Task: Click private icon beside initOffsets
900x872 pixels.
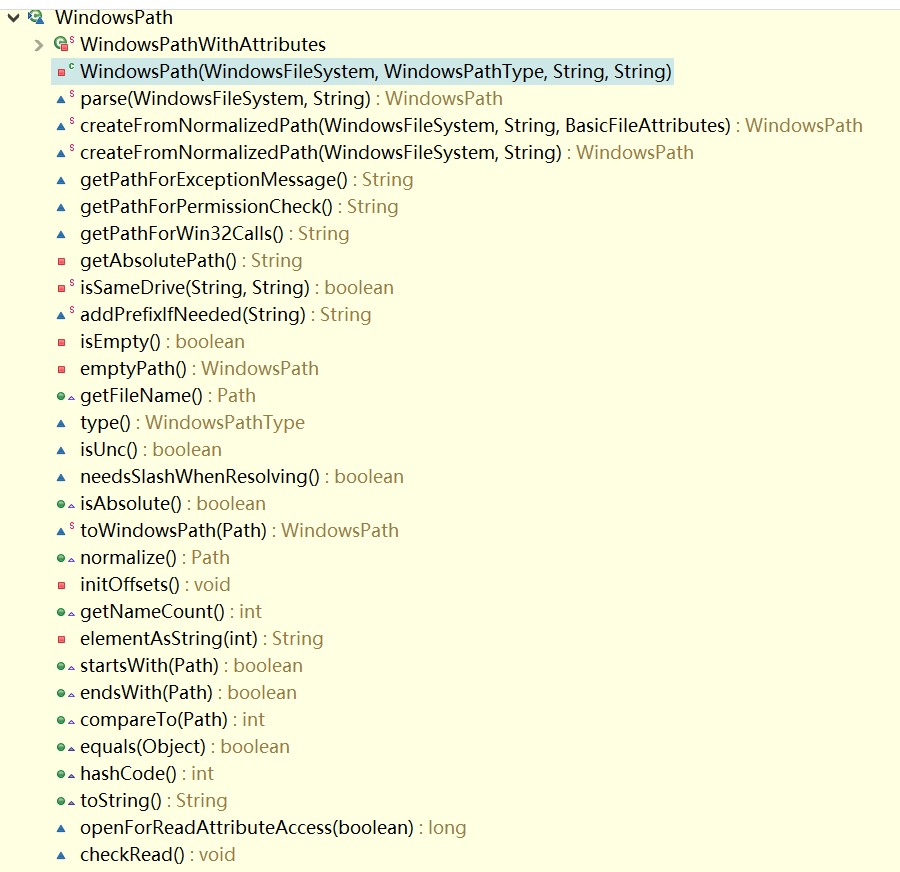Action: pyautogui.click(x=61, y=585)
